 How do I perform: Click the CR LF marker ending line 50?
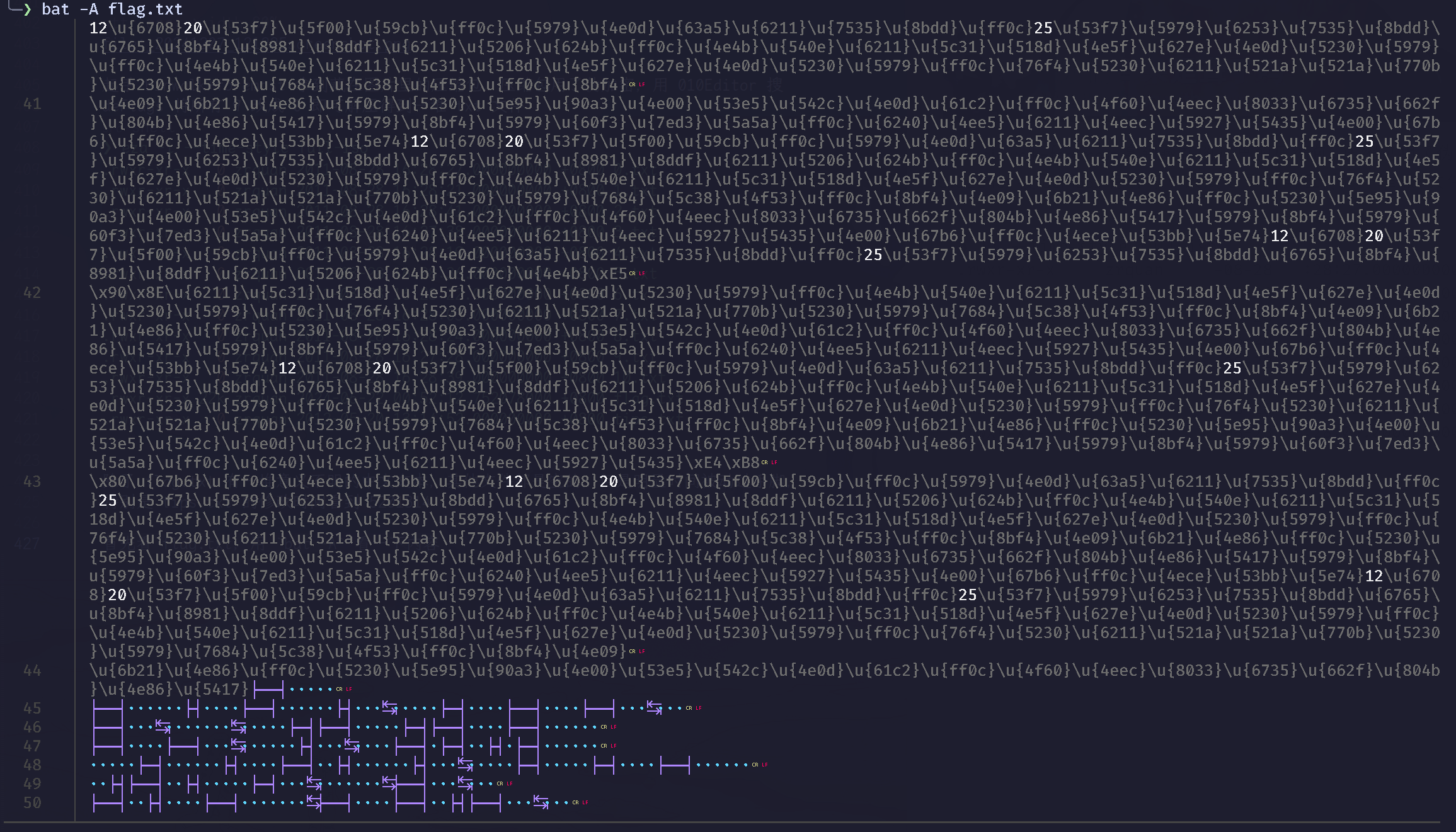pyautogui.click(x=580, y=802)
